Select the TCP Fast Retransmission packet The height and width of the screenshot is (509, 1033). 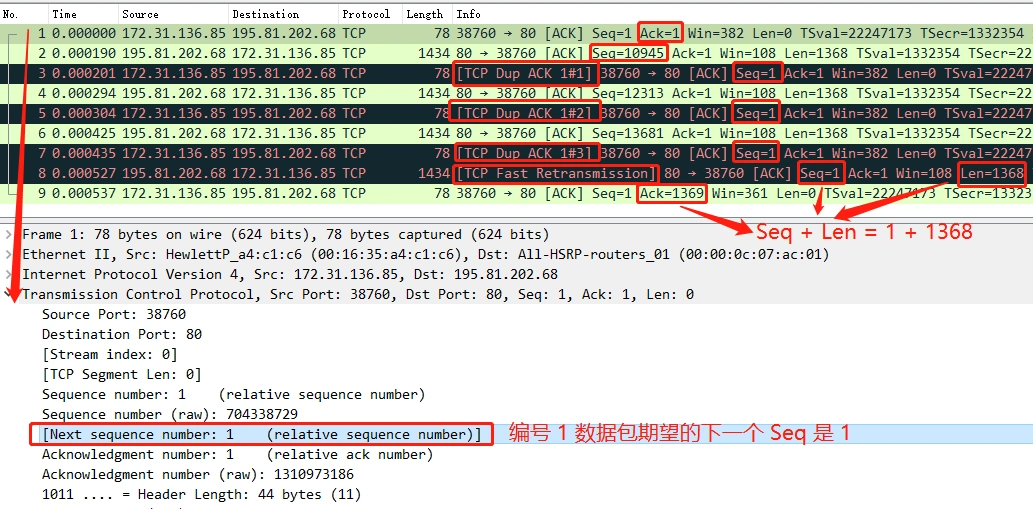pyautogui.click(x=516, y=174)
